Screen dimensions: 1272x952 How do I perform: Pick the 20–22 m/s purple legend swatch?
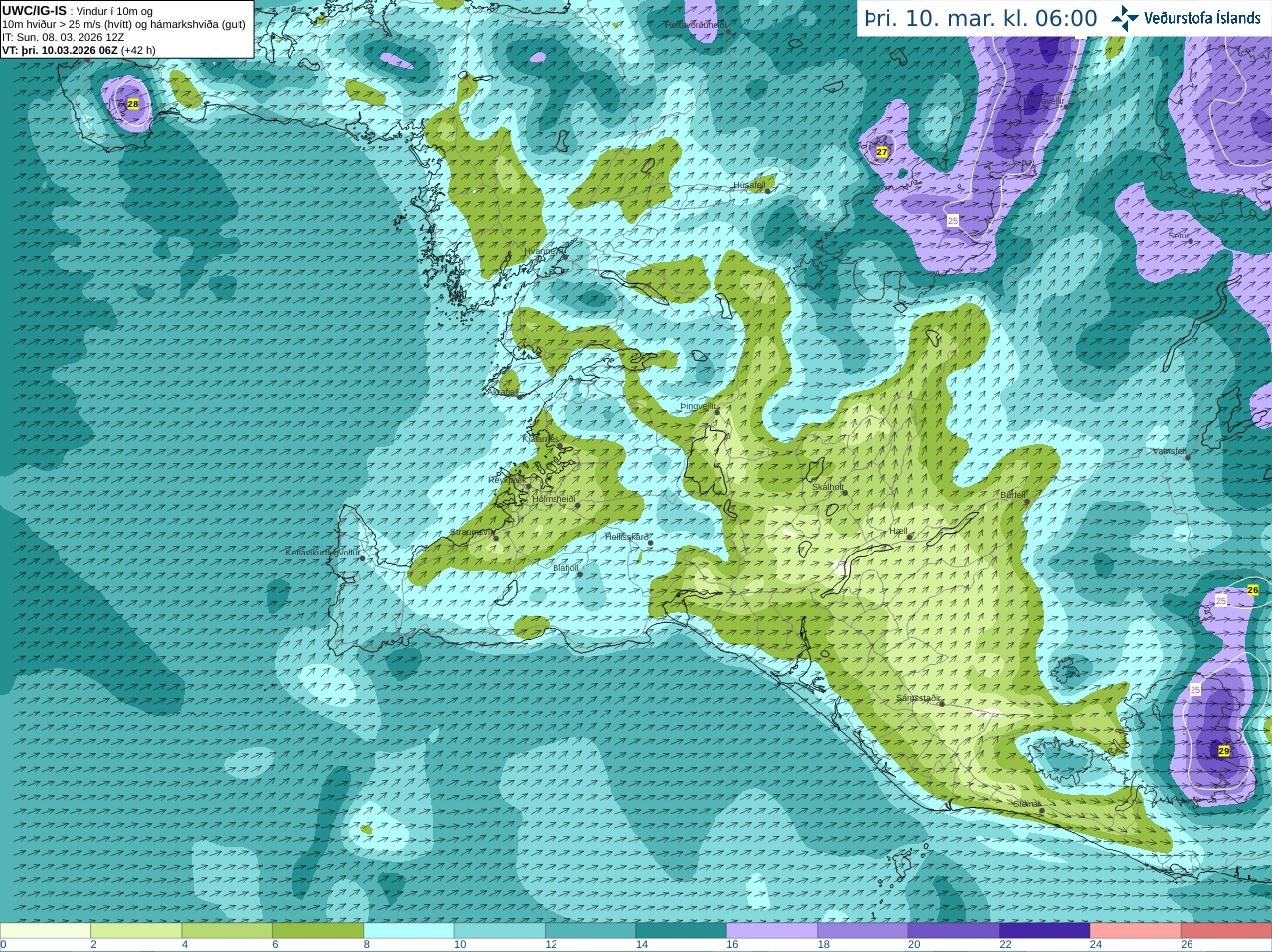coord(953,931)
